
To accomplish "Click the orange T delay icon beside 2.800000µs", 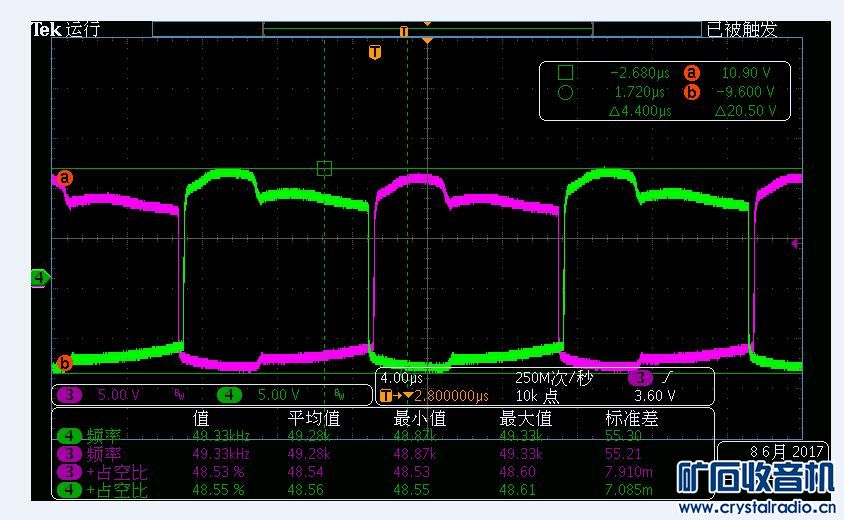I will 386,396.
